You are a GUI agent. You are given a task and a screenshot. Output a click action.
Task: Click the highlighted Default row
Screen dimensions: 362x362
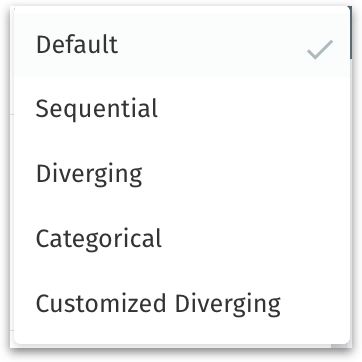[182, 44]
